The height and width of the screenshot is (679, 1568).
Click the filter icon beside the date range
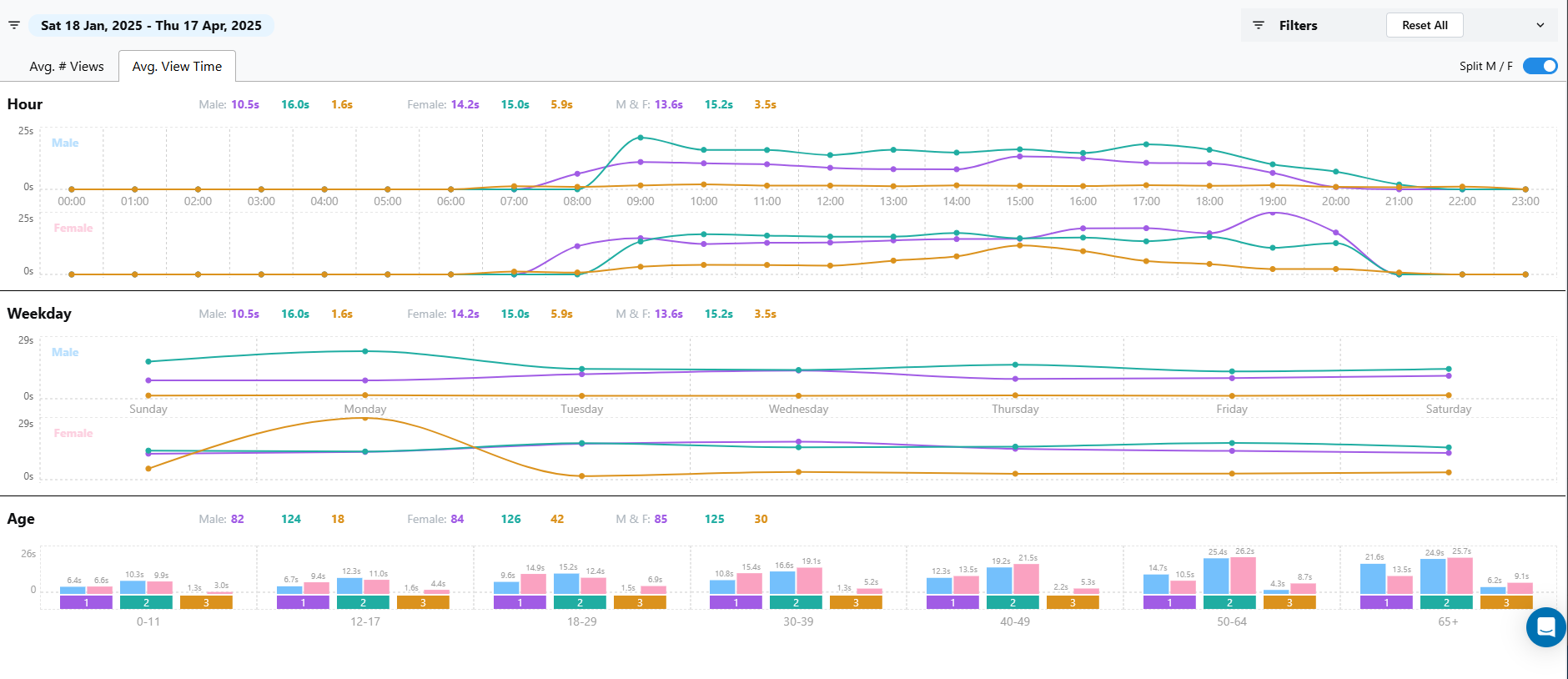14,25
